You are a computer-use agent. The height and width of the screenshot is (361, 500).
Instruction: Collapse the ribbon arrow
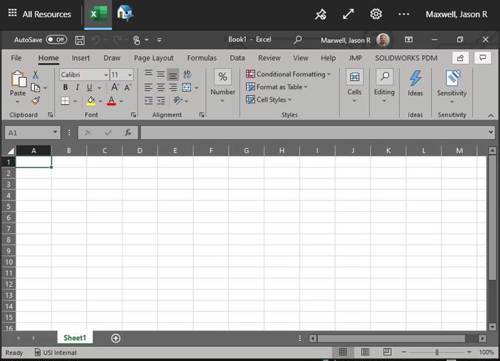pyautogui.click(x=491, y=115)
